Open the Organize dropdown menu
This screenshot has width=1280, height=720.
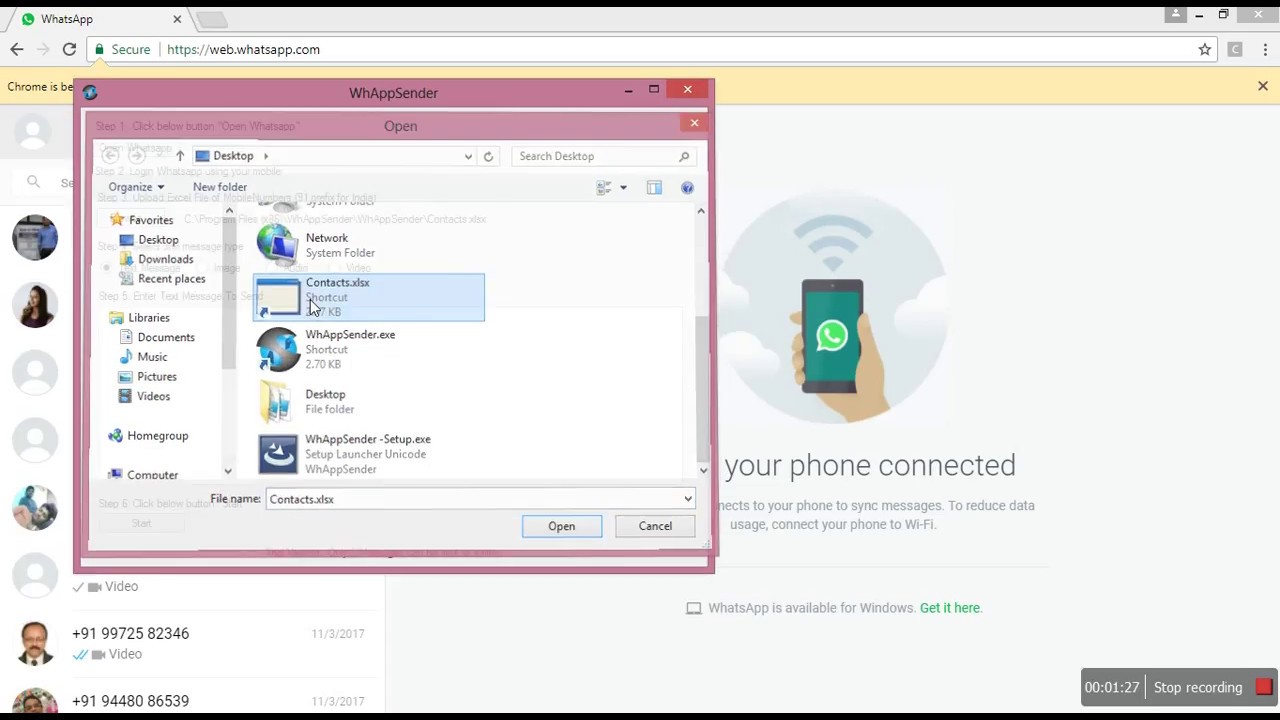(x=136, y=187)
